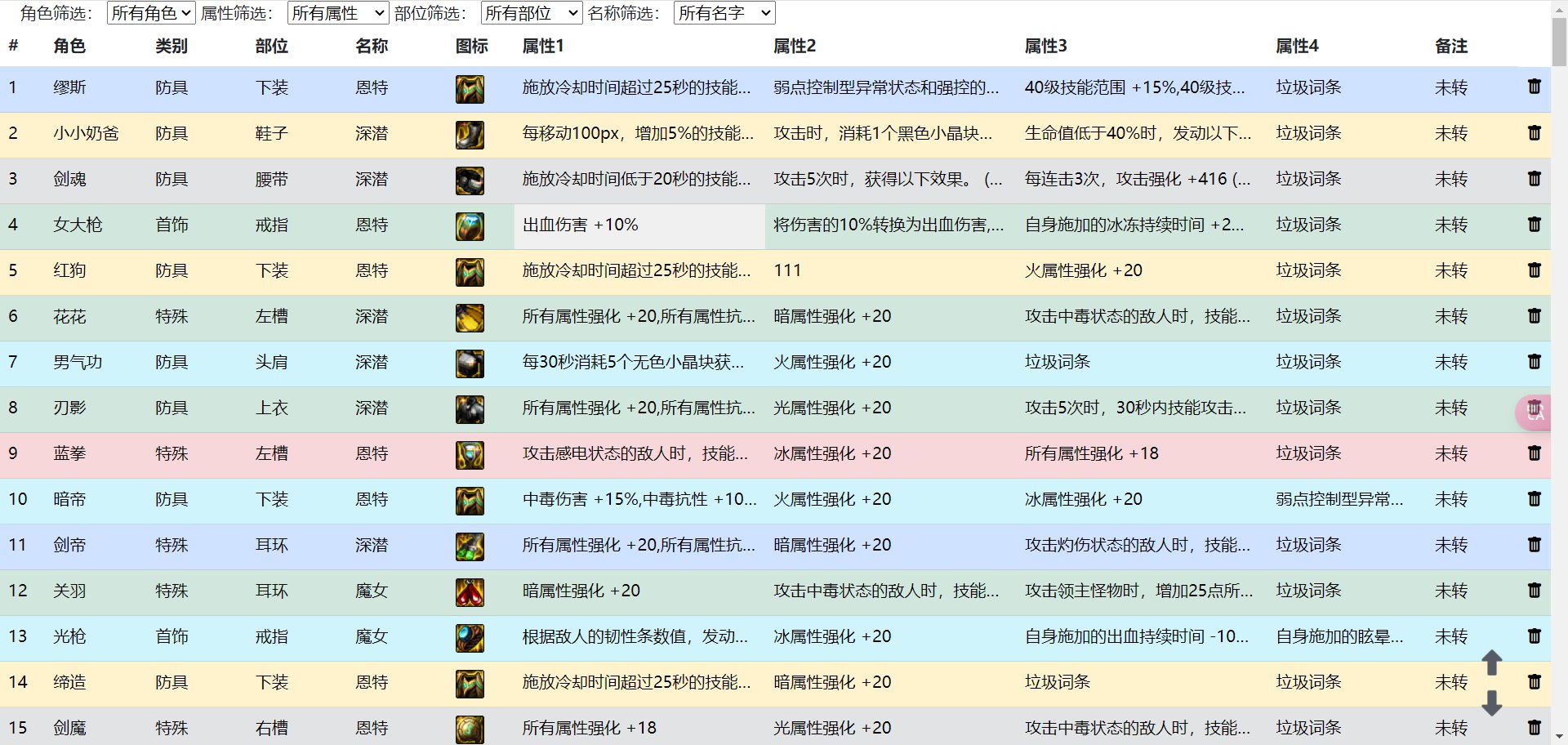The image size is (1568, 745).
Task: Click trash icon in row 6 花花
Action: [x=1534, y=315]
